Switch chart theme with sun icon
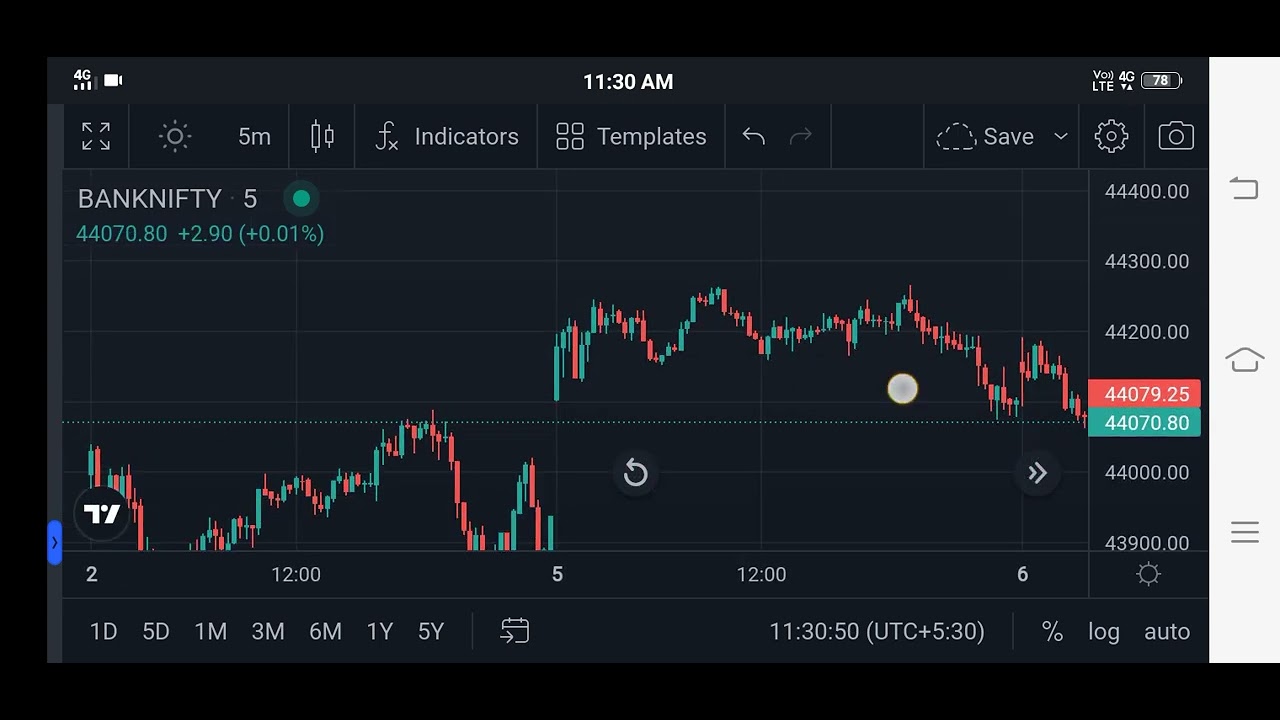 pyautogui.click(x=175, y=137)
